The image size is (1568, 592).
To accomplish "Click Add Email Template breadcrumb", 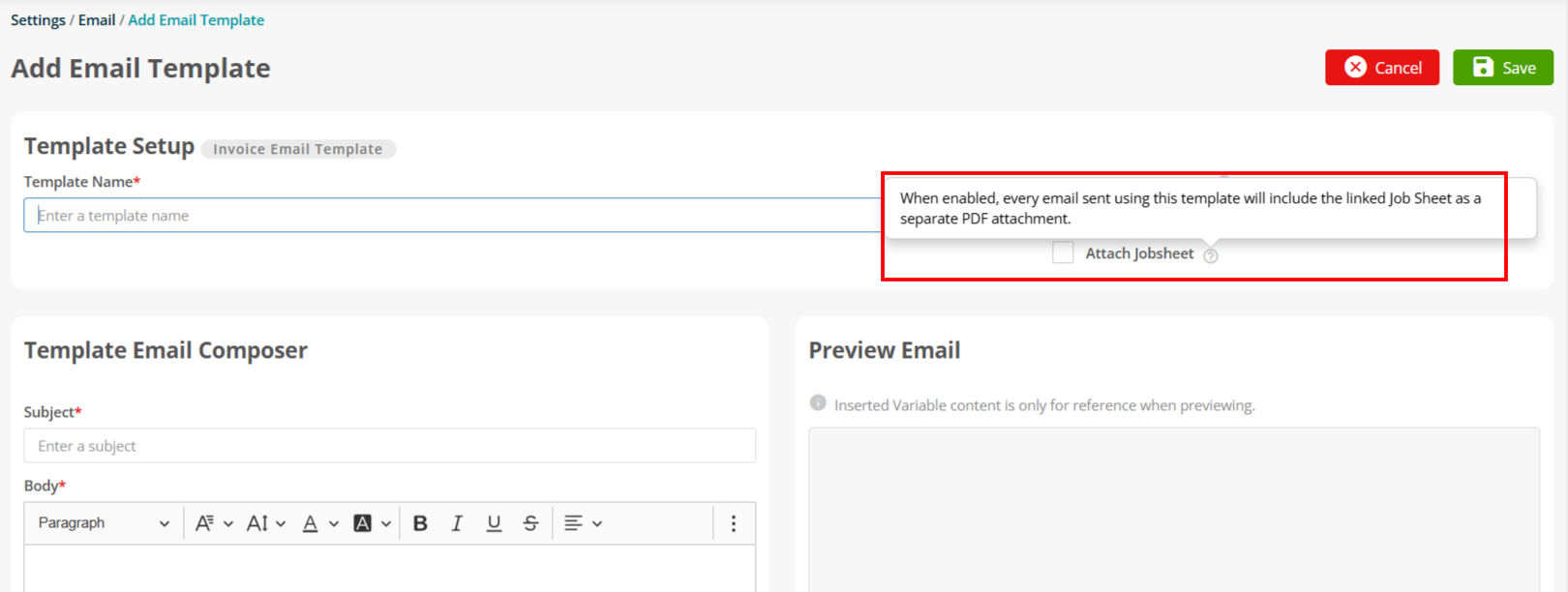I will point(196,19).
